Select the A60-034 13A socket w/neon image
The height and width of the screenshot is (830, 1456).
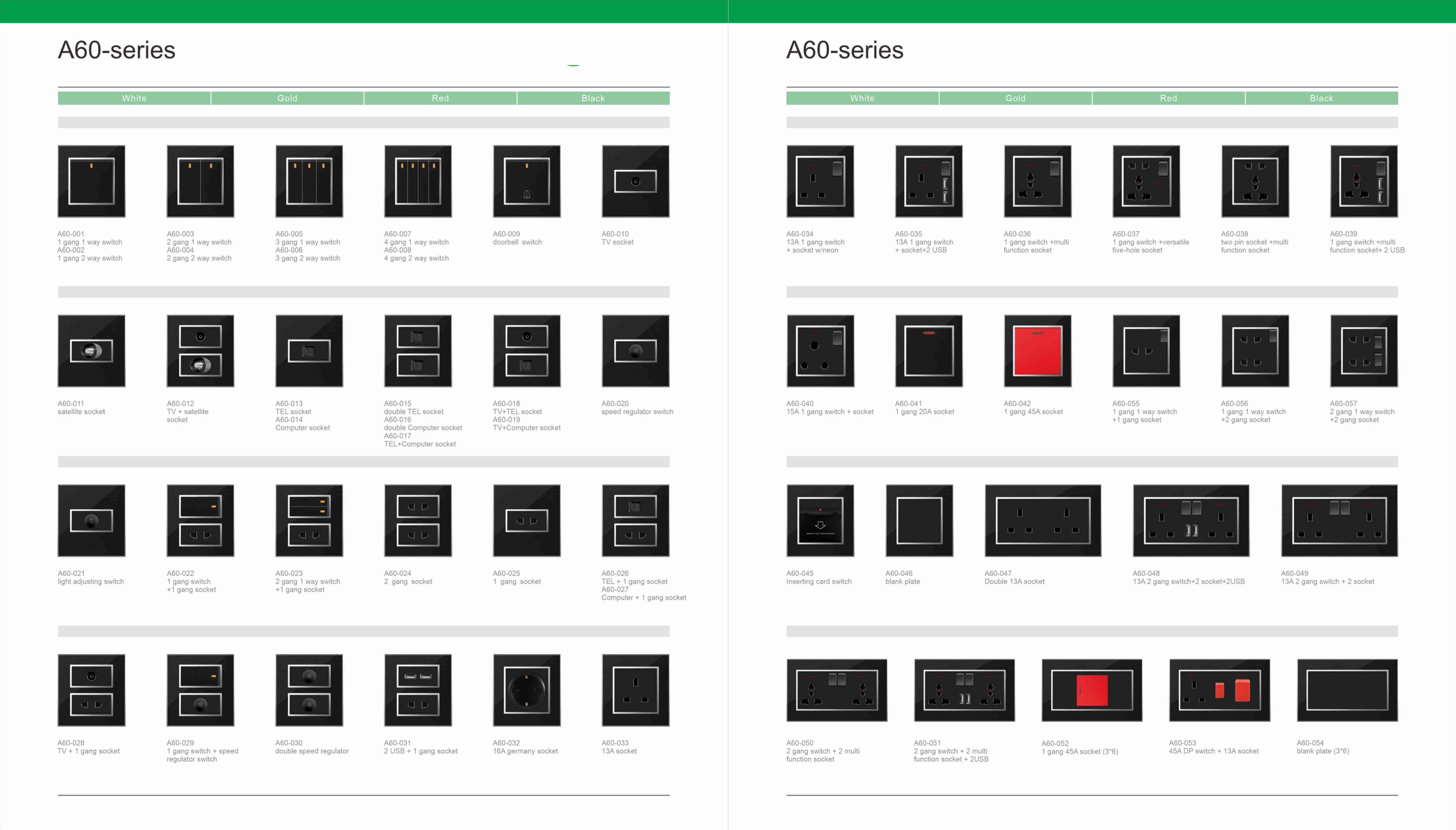[x=820, y=181]
